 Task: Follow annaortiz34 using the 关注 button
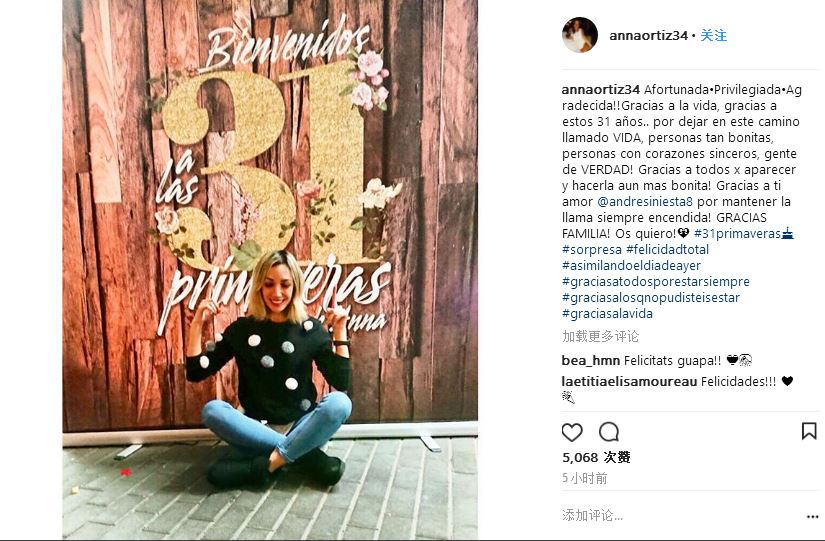pyautogui.click(x=713, y=35)
